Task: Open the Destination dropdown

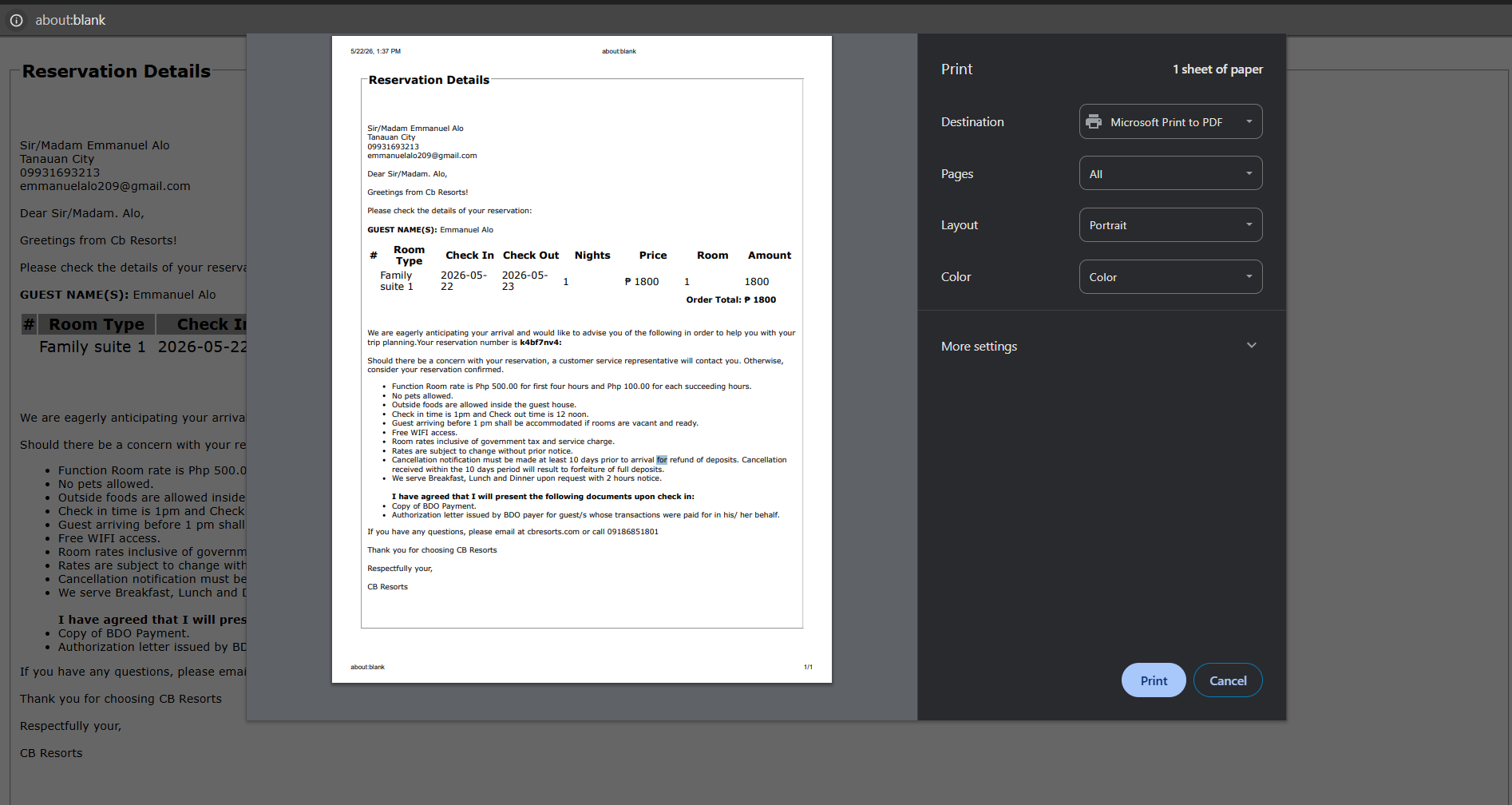Action: click(x=1170, y=121)
